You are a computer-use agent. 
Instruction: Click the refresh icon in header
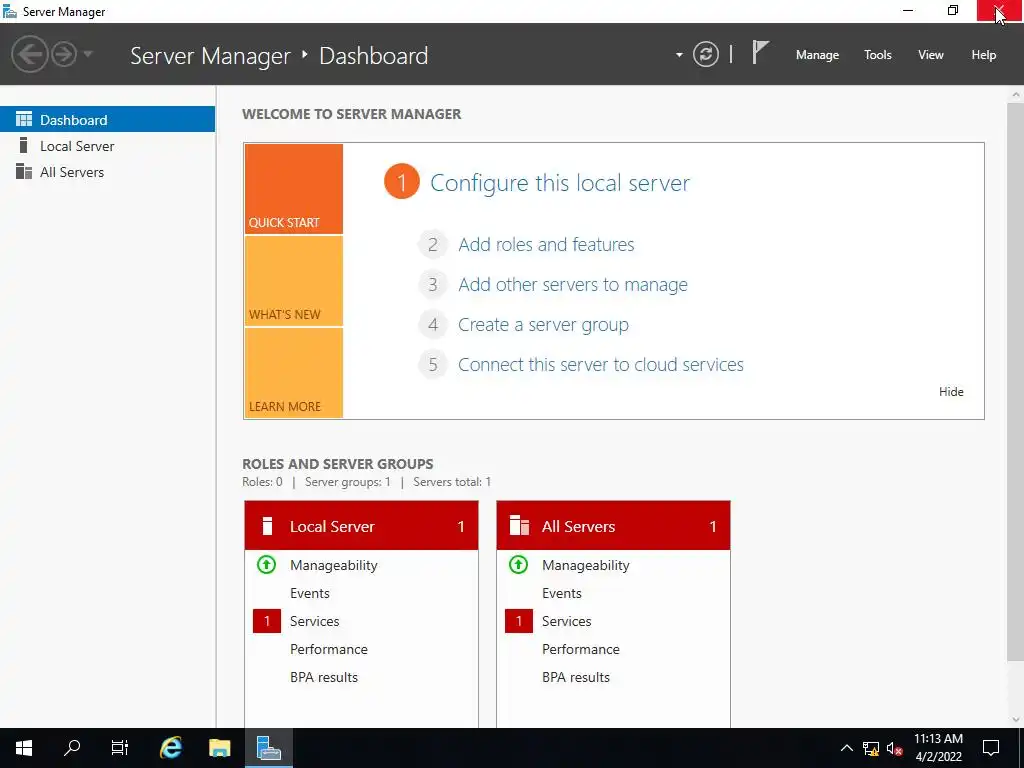(x=705, y=54)
